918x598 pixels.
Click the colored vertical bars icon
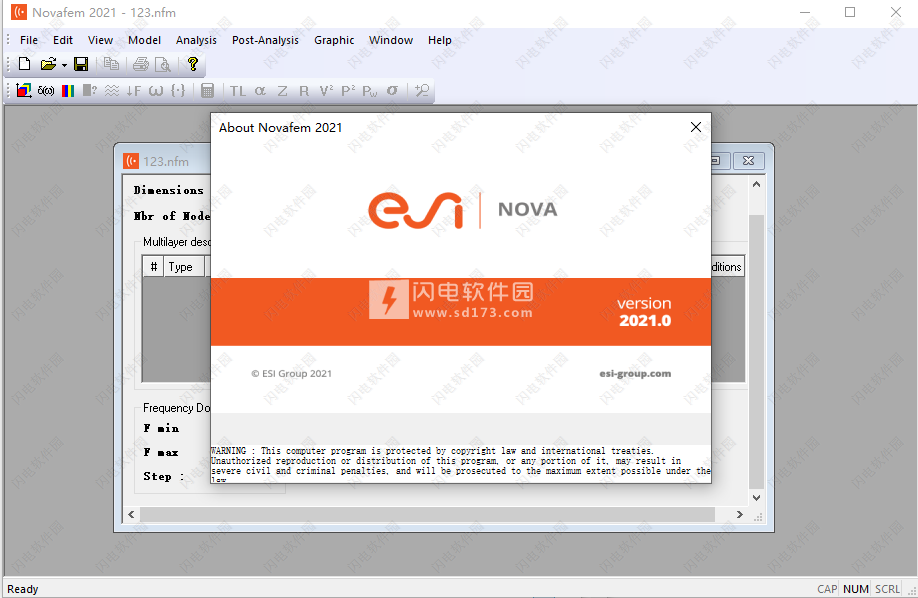(68, 91)
